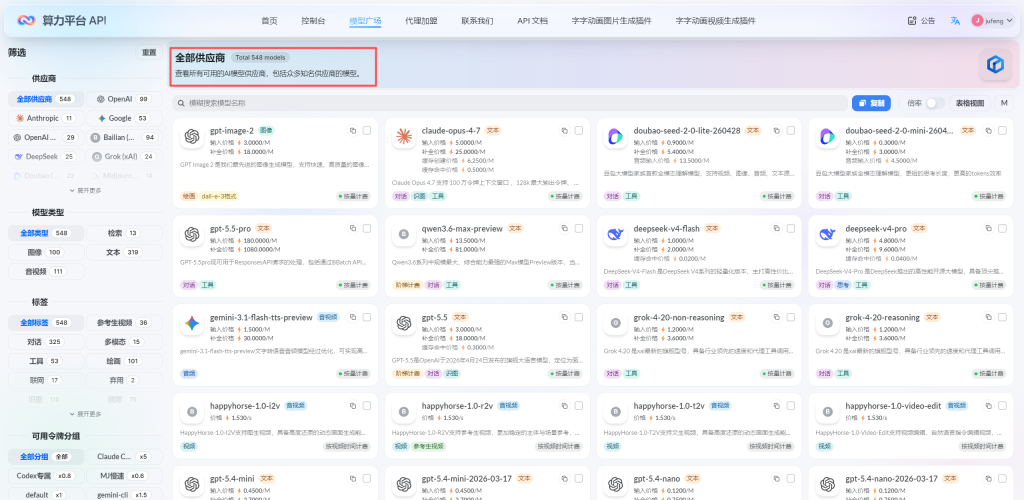Tick the doubao-seed-2-0-lite-260428 checkbox

[791, 131]
